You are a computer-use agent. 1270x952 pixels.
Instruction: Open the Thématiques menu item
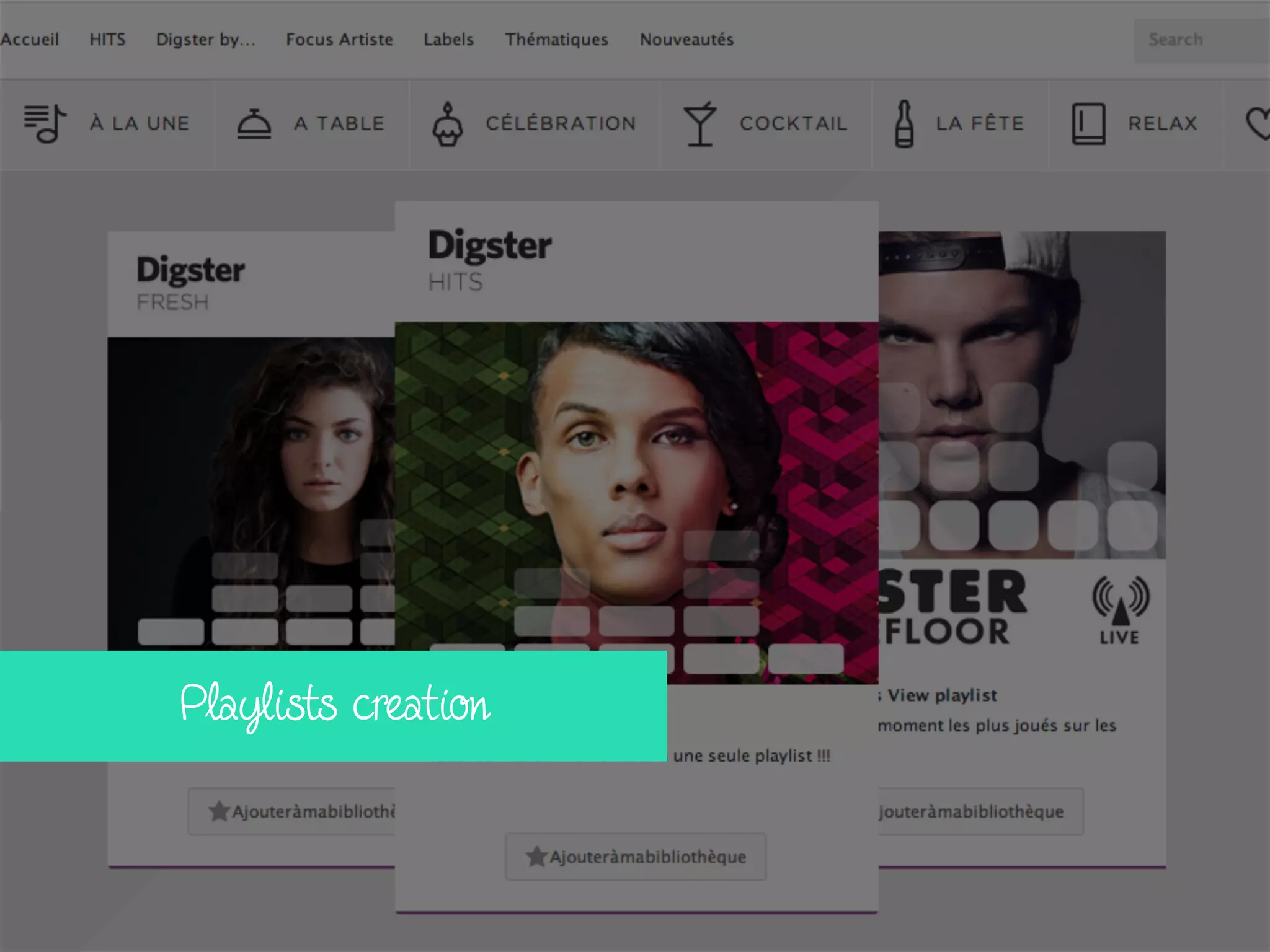(556, 40)
